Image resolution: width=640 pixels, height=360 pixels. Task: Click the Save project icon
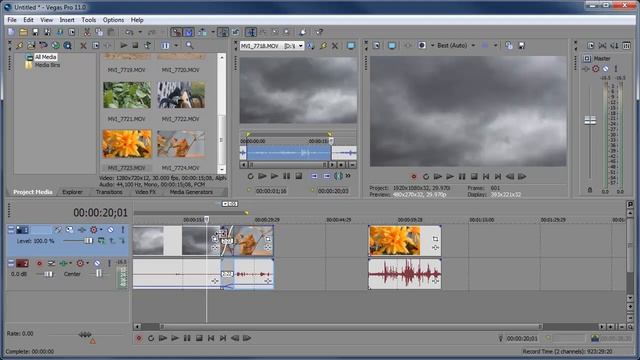click(x=36, y=32)
